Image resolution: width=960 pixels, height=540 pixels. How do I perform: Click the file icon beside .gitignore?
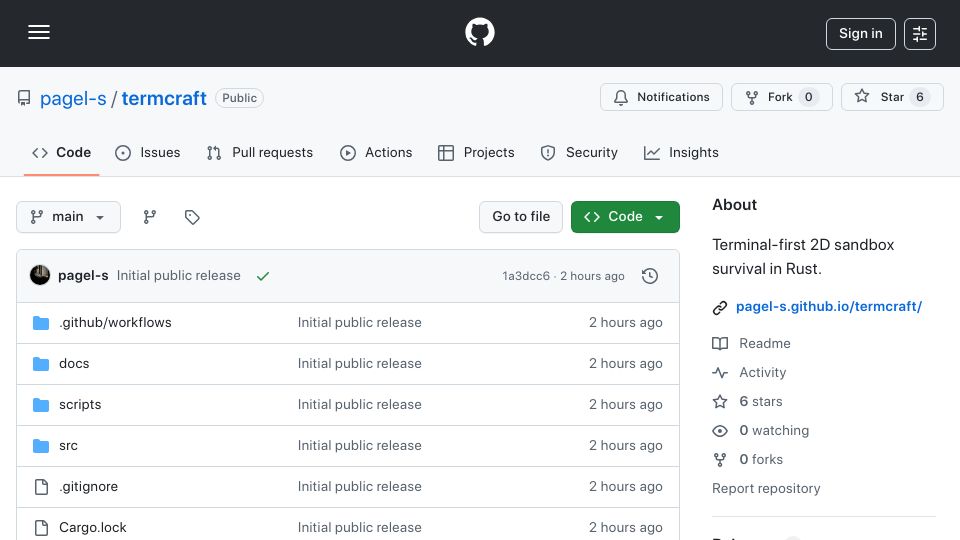41,487
